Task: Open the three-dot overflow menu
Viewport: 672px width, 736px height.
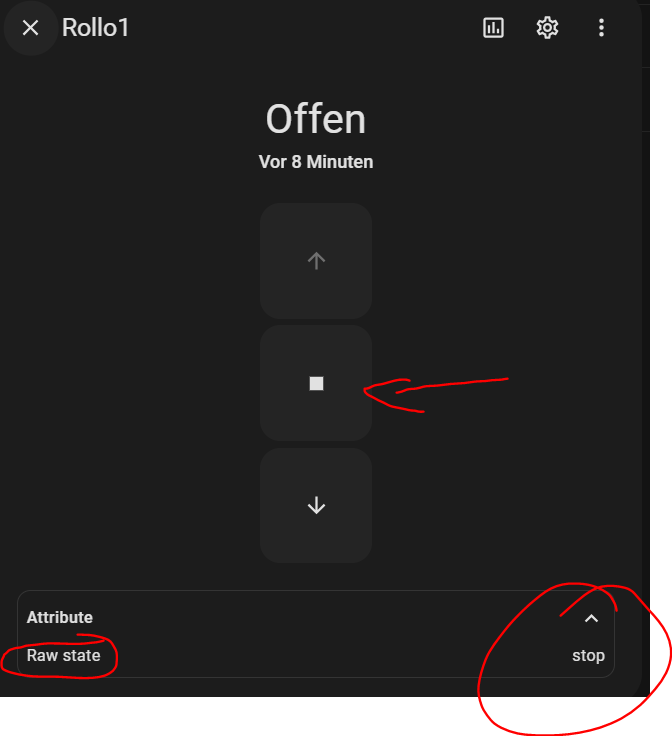Action: coord(601,28)
